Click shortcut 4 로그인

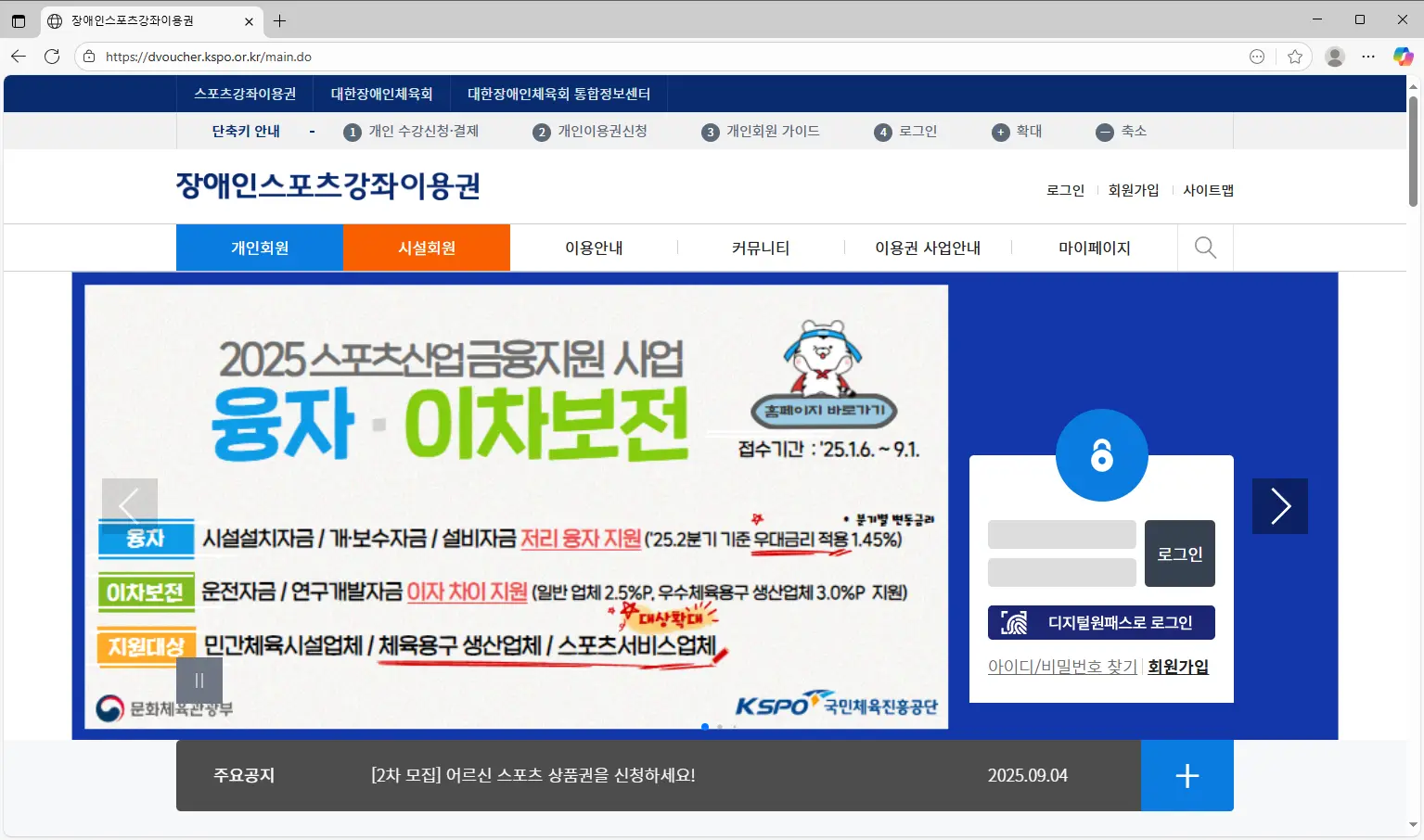pyautogui.click(x=906, y=132)
